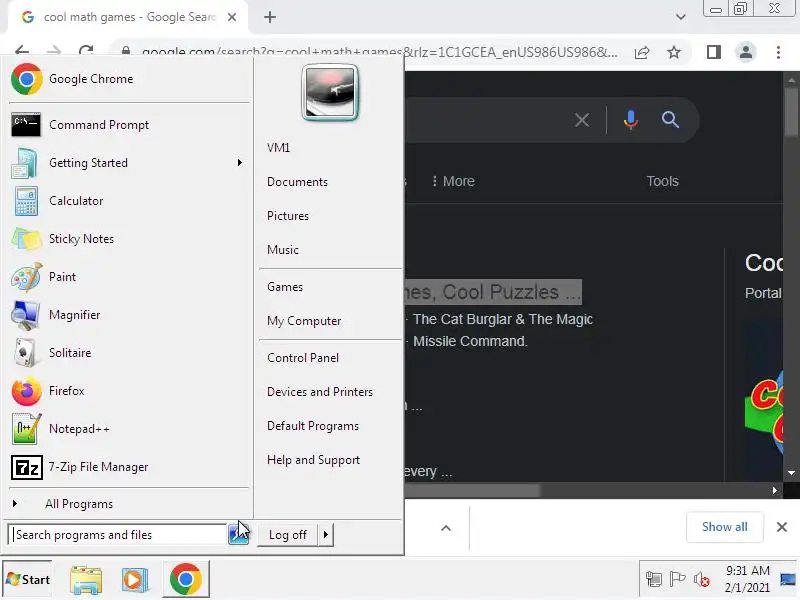Click the user account picture
Image resolution: width=800 pixels, height=600 pixels.
tap(330, 92)
